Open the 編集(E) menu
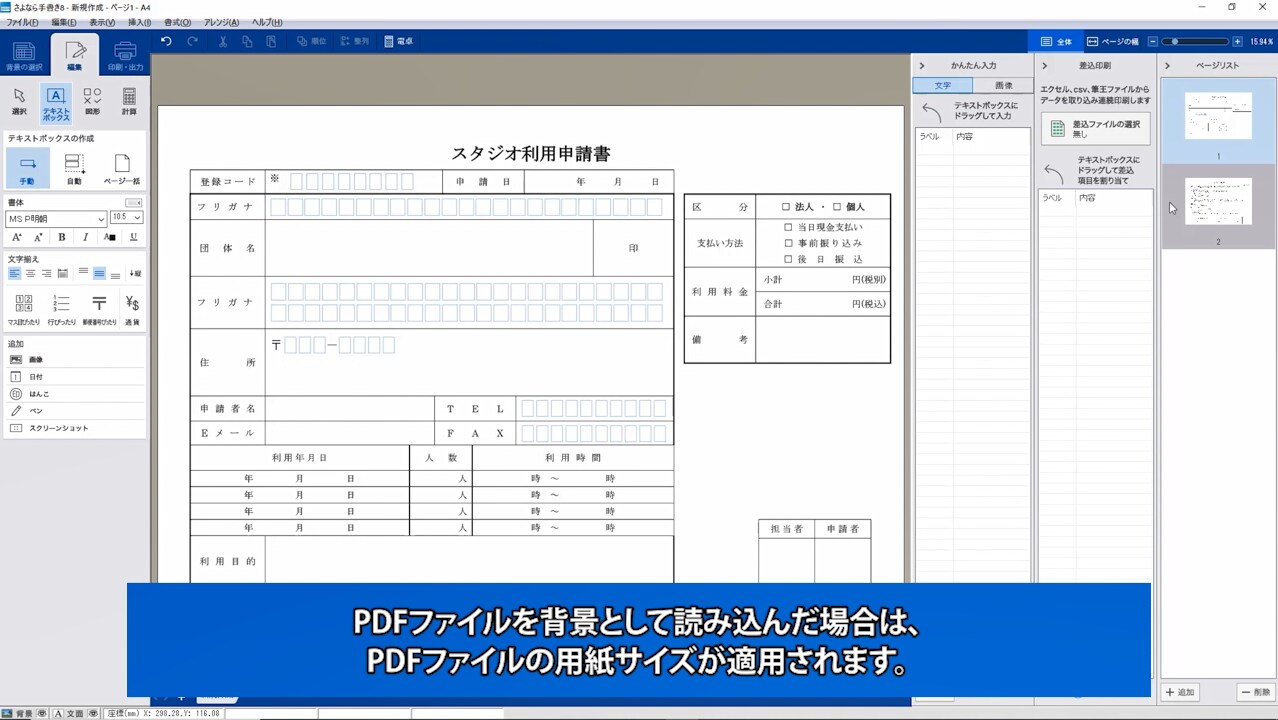This screenshot has width=1278, height=720. coord(63,22)
